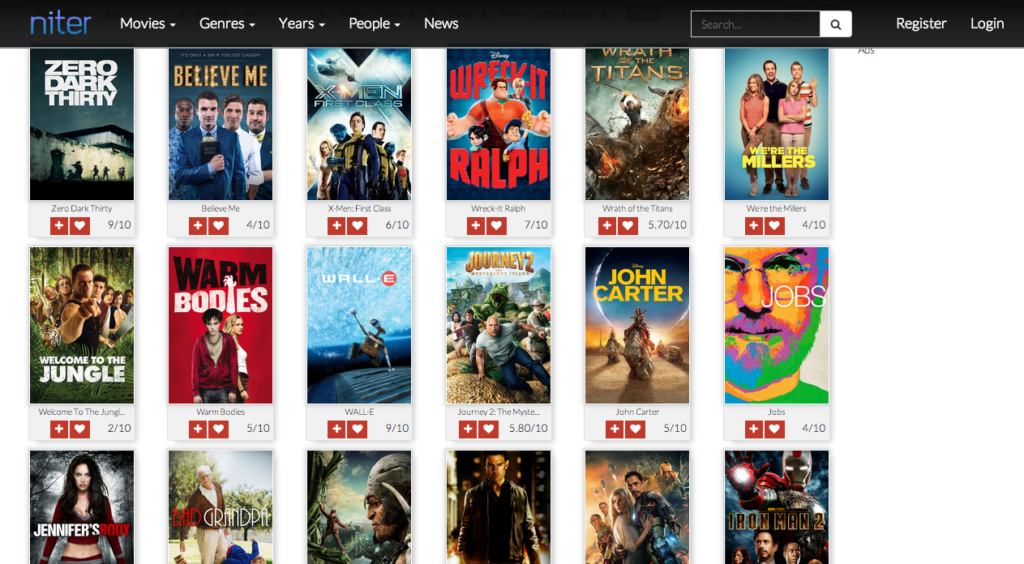Click the search magnifier button
The image size is (1024, 564).
pyautogui.click(x=835, y=24)
